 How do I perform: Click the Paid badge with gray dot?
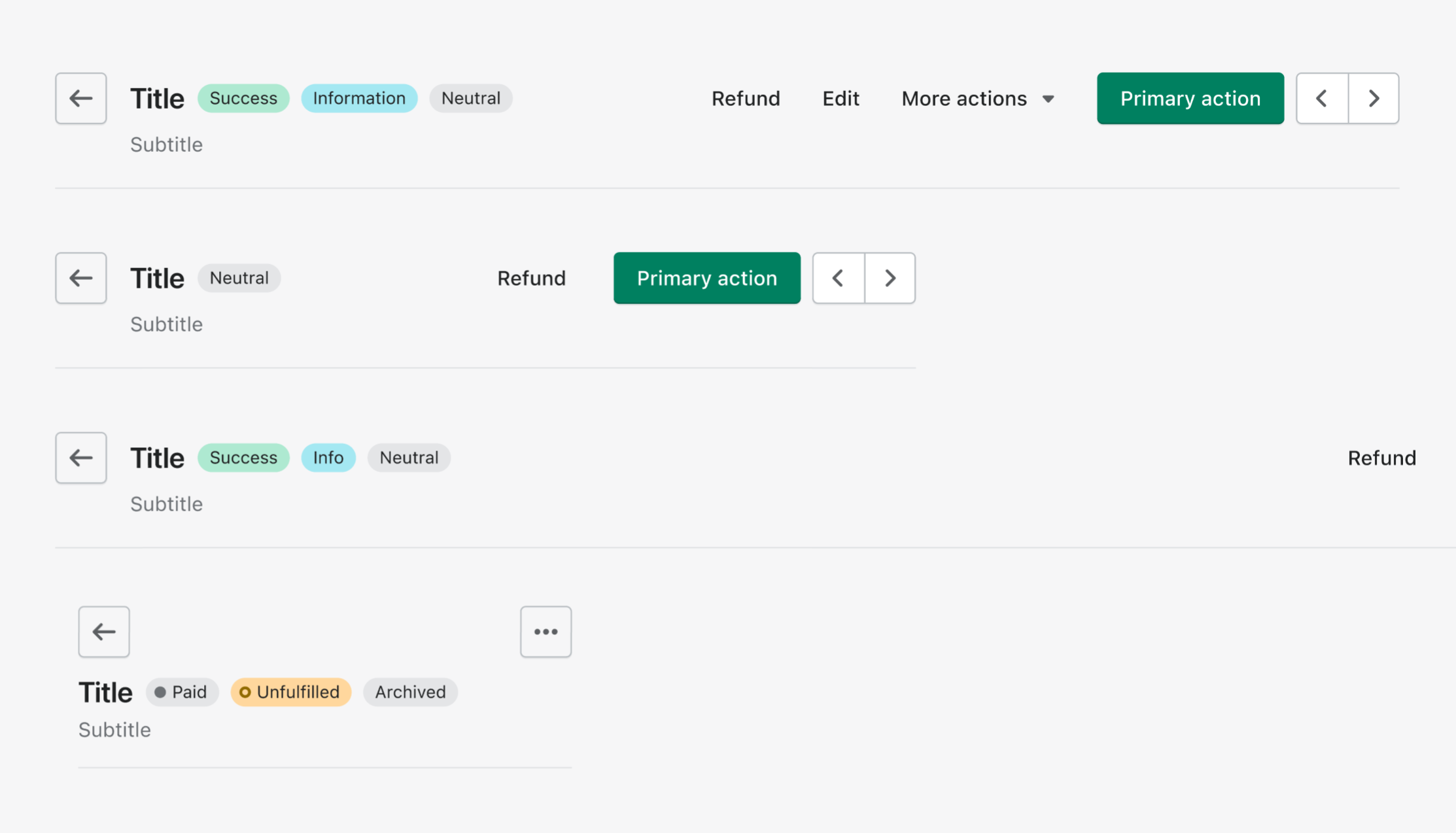(182, 692)
